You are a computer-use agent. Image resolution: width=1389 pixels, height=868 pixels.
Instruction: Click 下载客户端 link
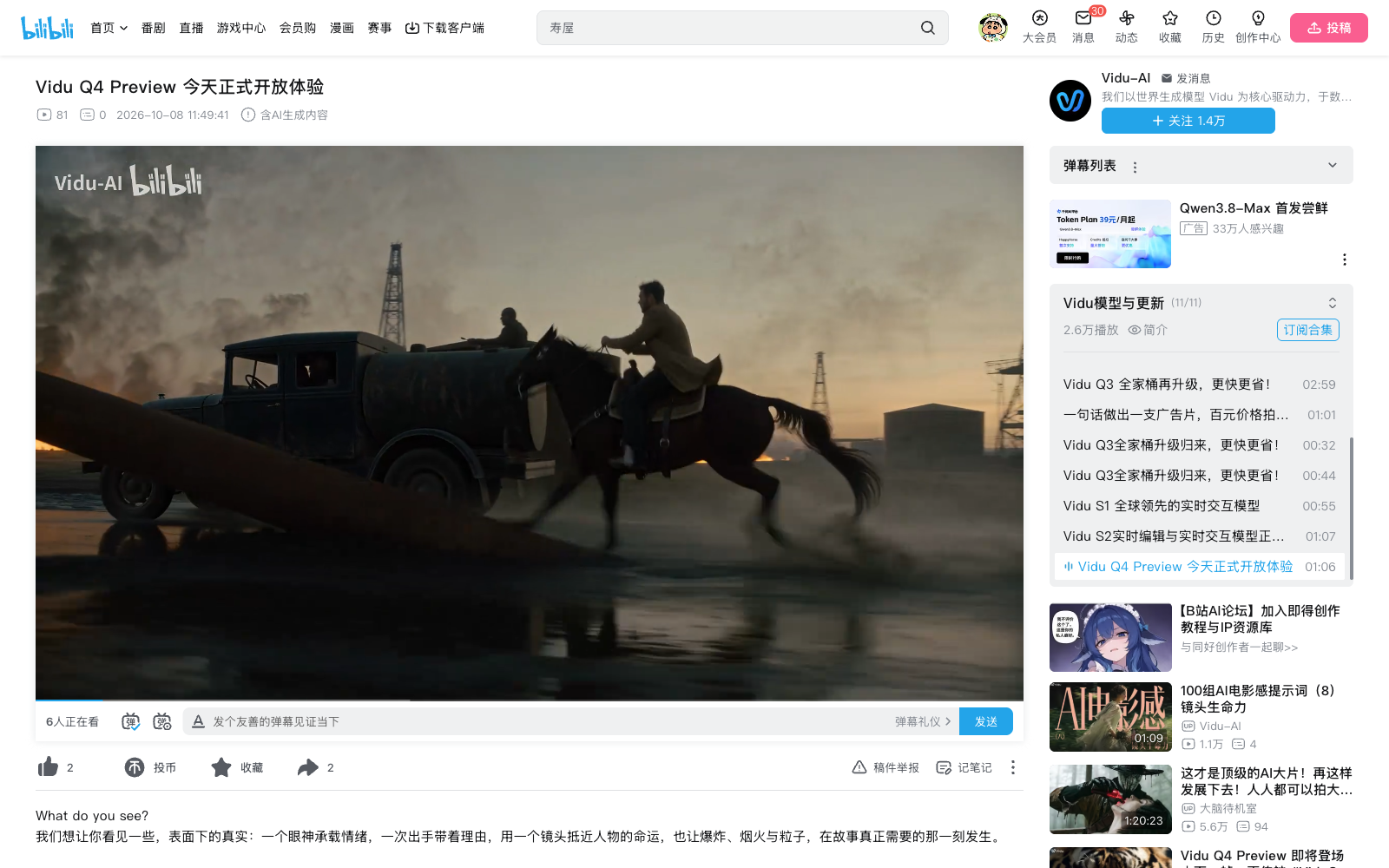coord(445,28)
